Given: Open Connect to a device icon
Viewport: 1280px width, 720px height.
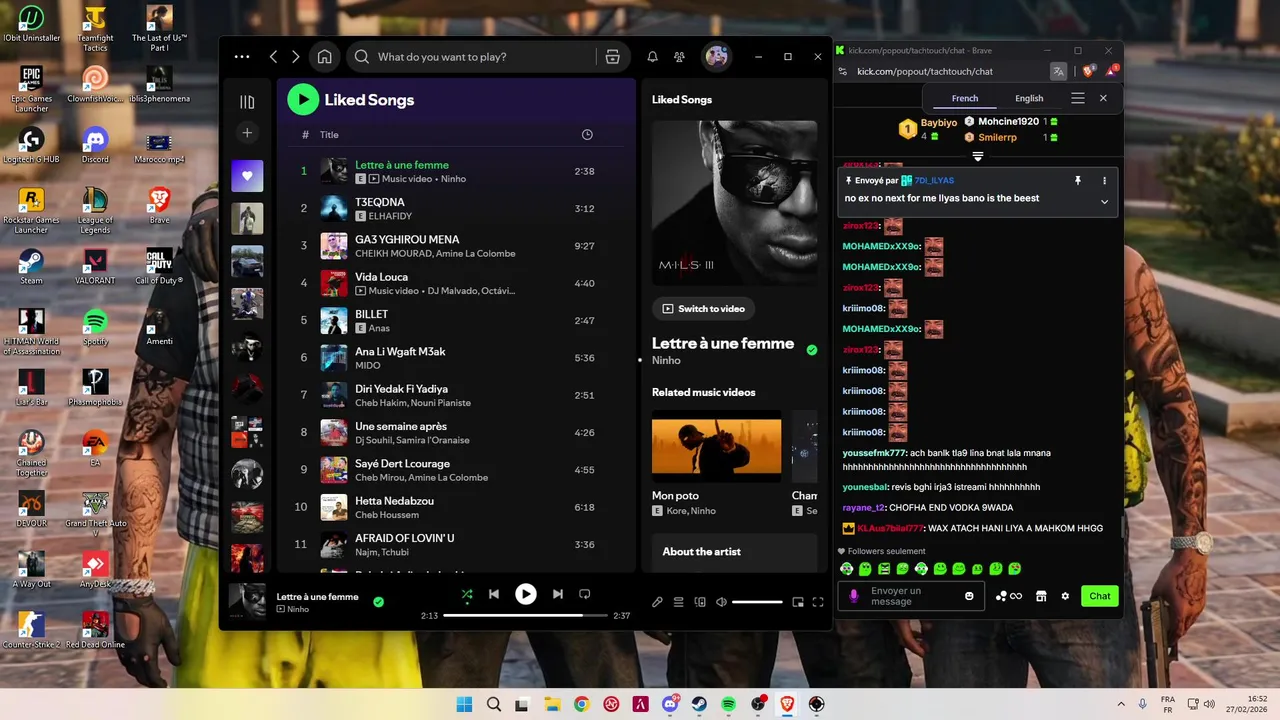Looking at the screenshot, I should (x=700, y=602).
